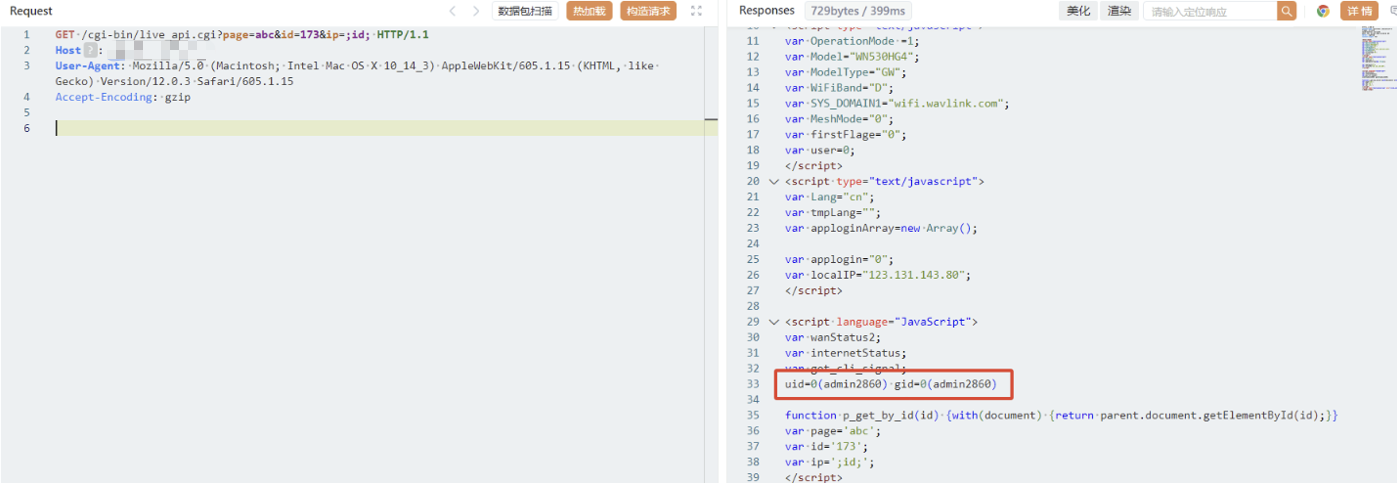The image size is (1397, 483).
Task: Click the 热加载 hot reload button
Action: pos(589,11)
